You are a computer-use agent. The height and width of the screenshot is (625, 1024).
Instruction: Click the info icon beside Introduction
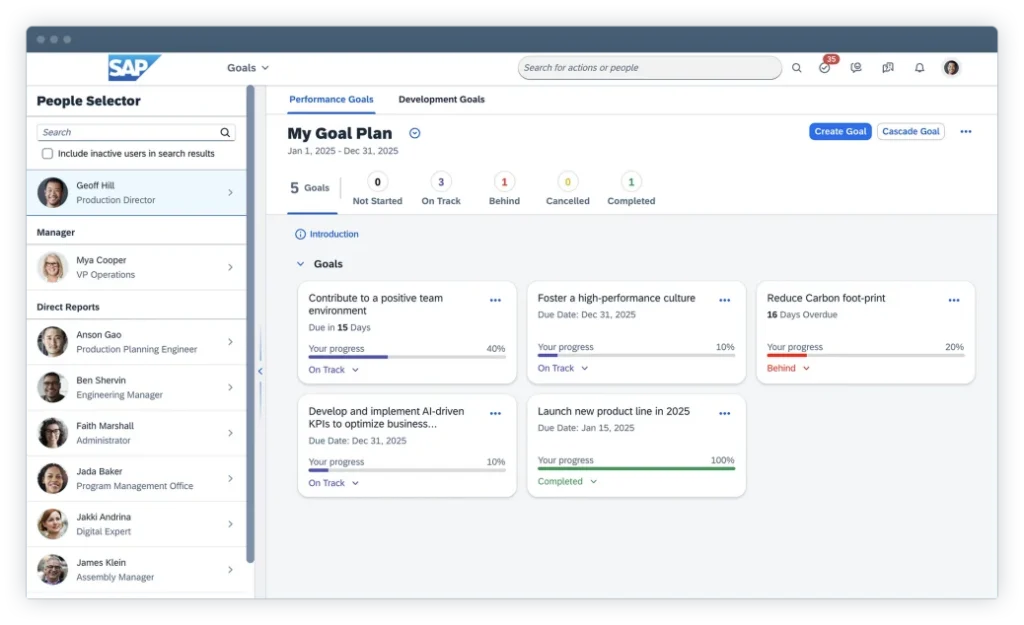pos(300,234)
